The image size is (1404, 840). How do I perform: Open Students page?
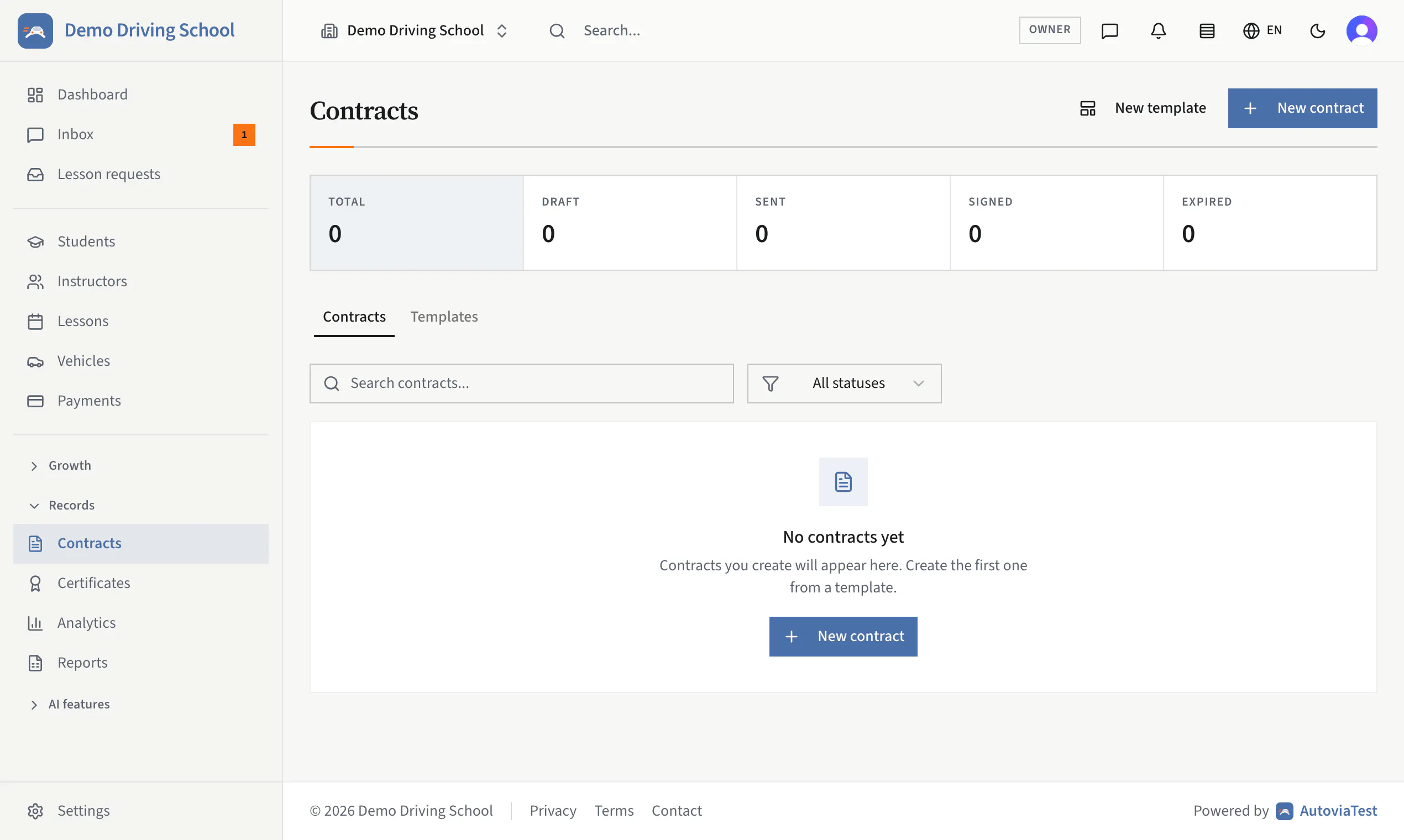tap(140, 242)
